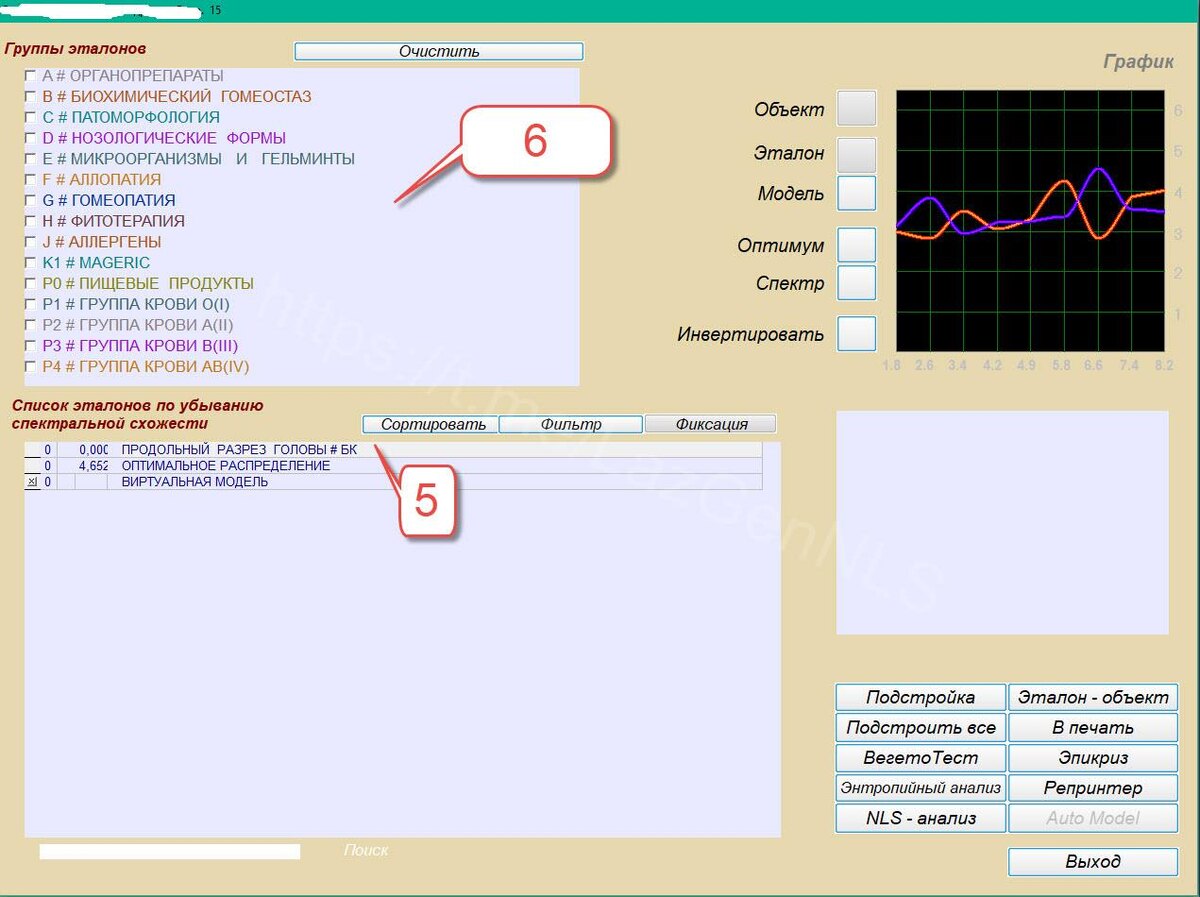The image size is (1200, 897).
Task: Check the B # БИОХИМИЧЕСКИЙ ГОМЕОСТАЗ checkbox
Action: pyautogui.click(x=32, y=97)
